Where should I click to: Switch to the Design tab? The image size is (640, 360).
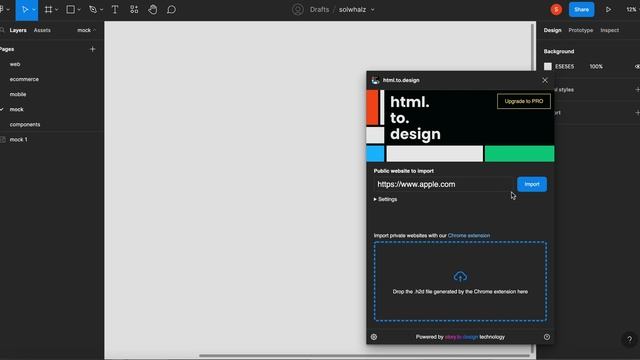click(x=552, y=30)
